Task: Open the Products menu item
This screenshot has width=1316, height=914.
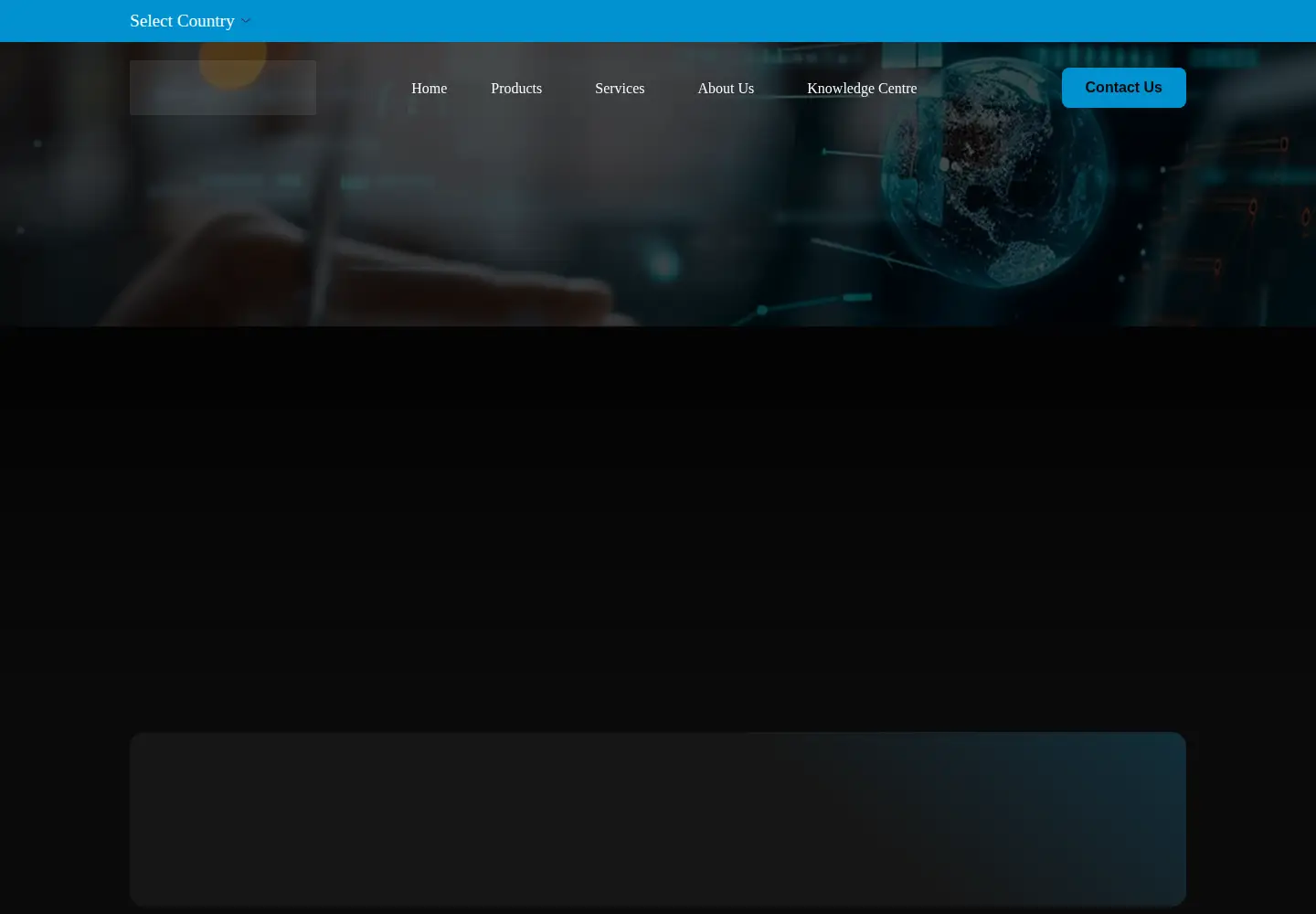Action: click(516, 88)
